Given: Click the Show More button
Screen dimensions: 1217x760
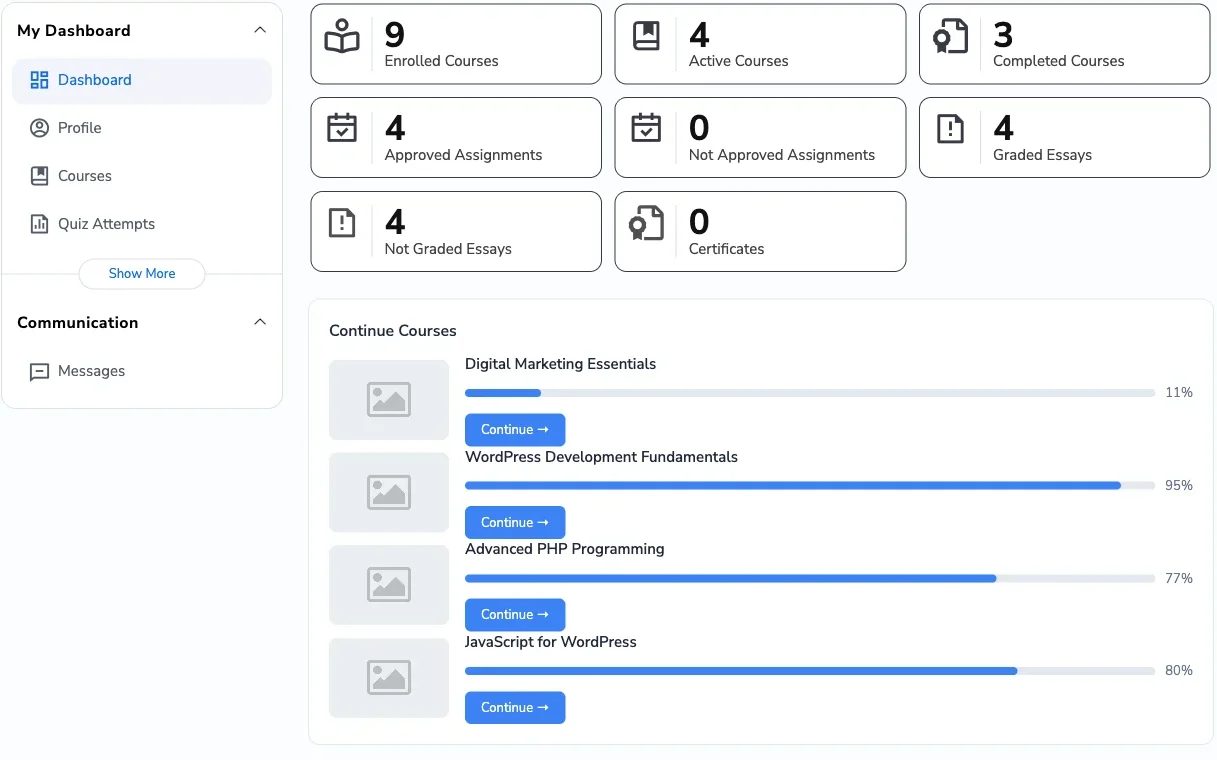Looking at the screenshot, I should tap(142, 274).
